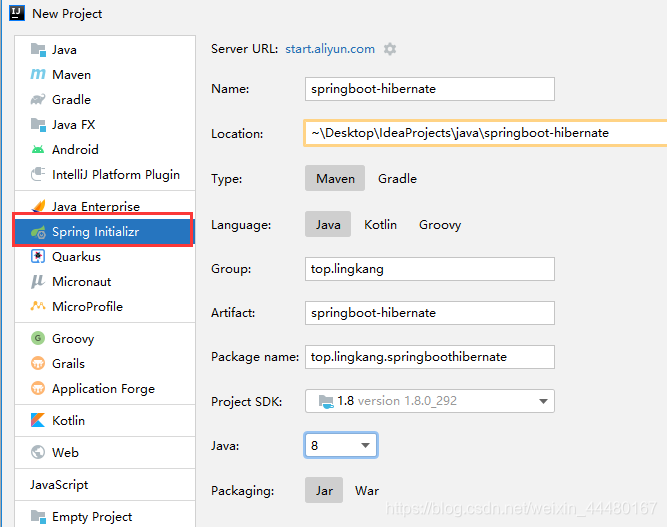Click the Android robot icon

[38, 149]
